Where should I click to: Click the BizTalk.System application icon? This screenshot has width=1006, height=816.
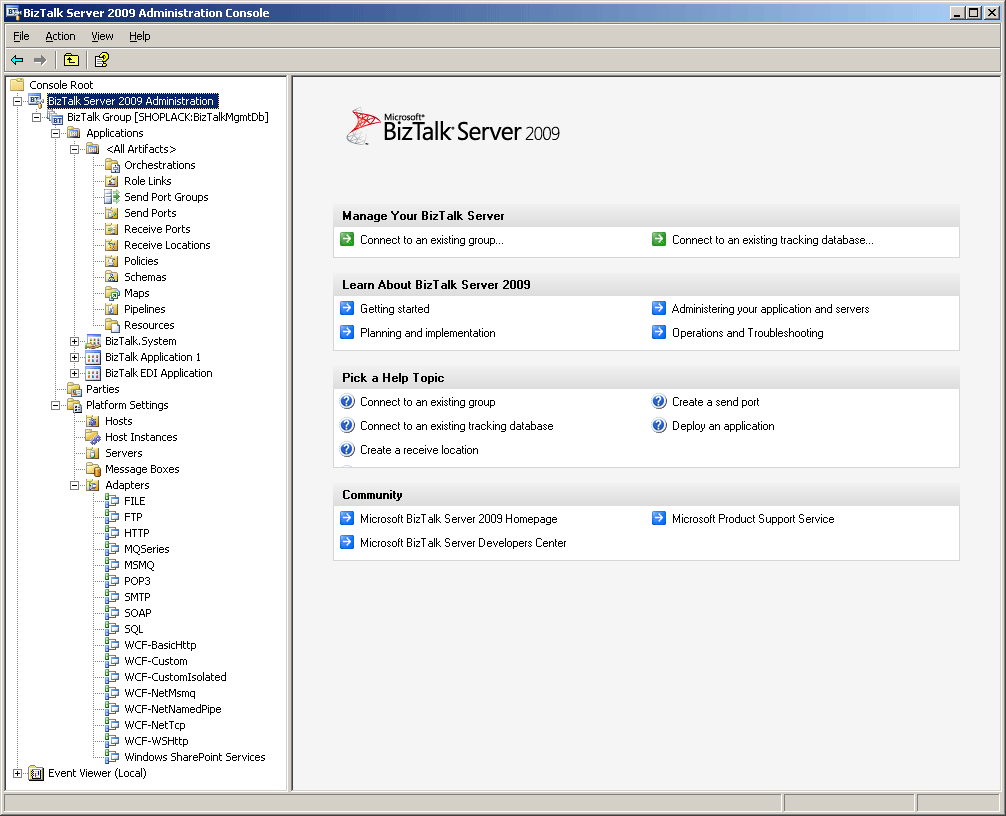coord(93,341)
